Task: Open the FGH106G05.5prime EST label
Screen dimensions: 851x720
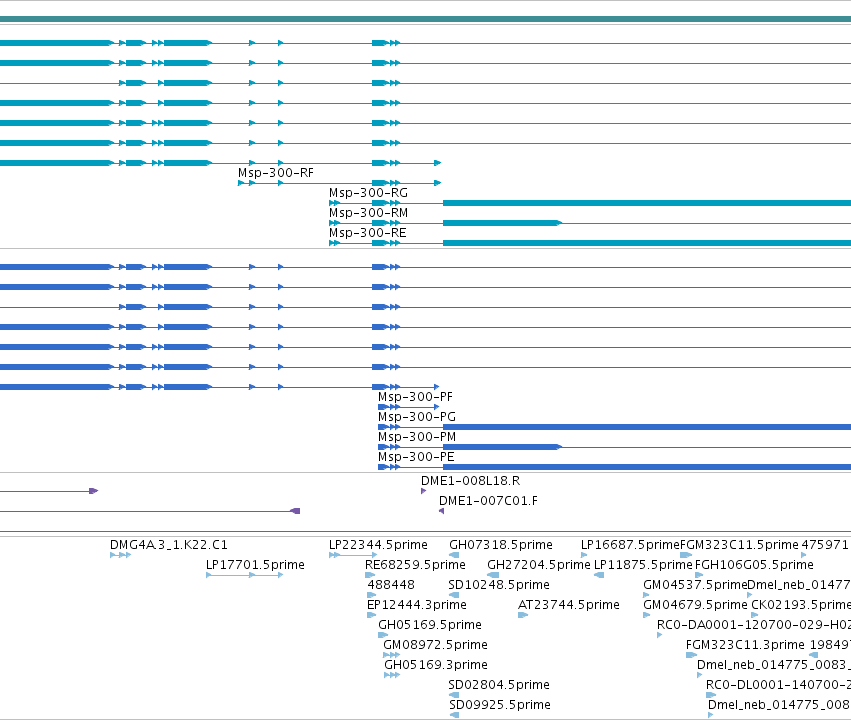Action: tap(754, 565)
